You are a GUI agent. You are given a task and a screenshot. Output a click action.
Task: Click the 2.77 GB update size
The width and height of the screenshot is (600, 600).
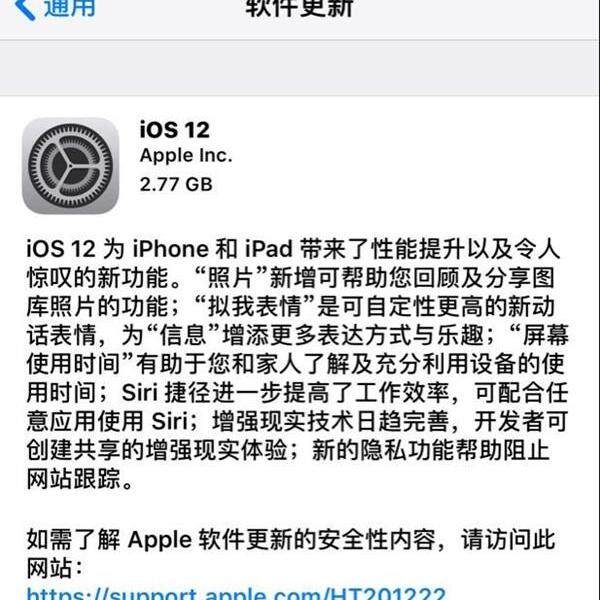click(x=176, y=184)
